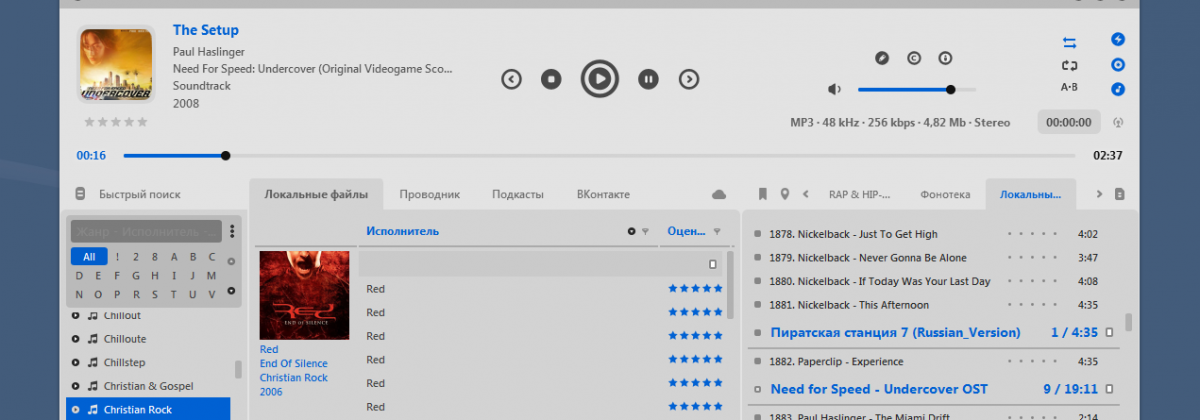Click the bookmark icon
The height and width of the screenshot is (420, 1200).
(x=761, y=194)
